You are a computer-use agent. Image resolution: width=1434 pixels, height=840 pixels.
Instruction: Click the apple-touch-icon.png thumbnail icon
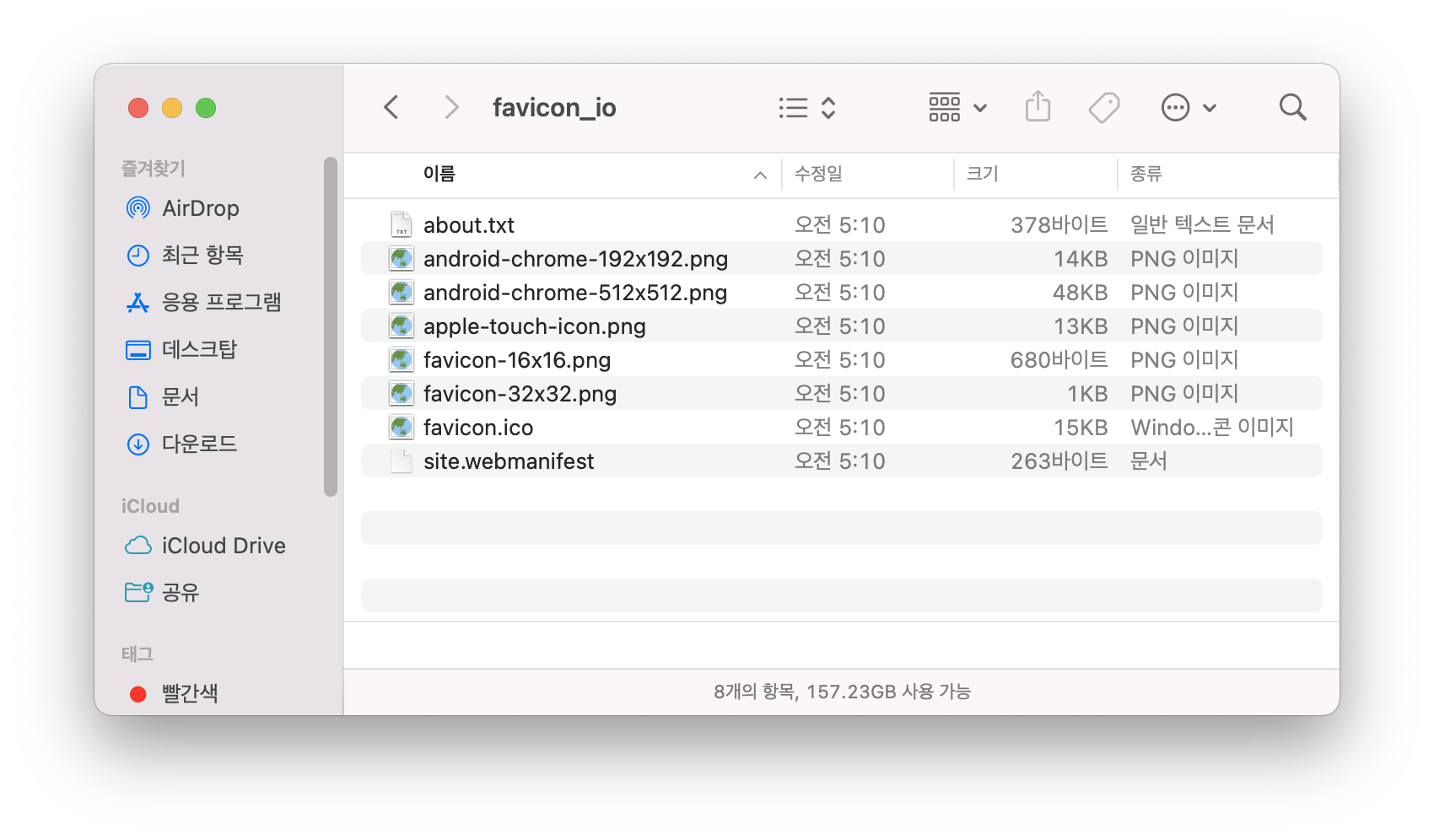(402, 326)
